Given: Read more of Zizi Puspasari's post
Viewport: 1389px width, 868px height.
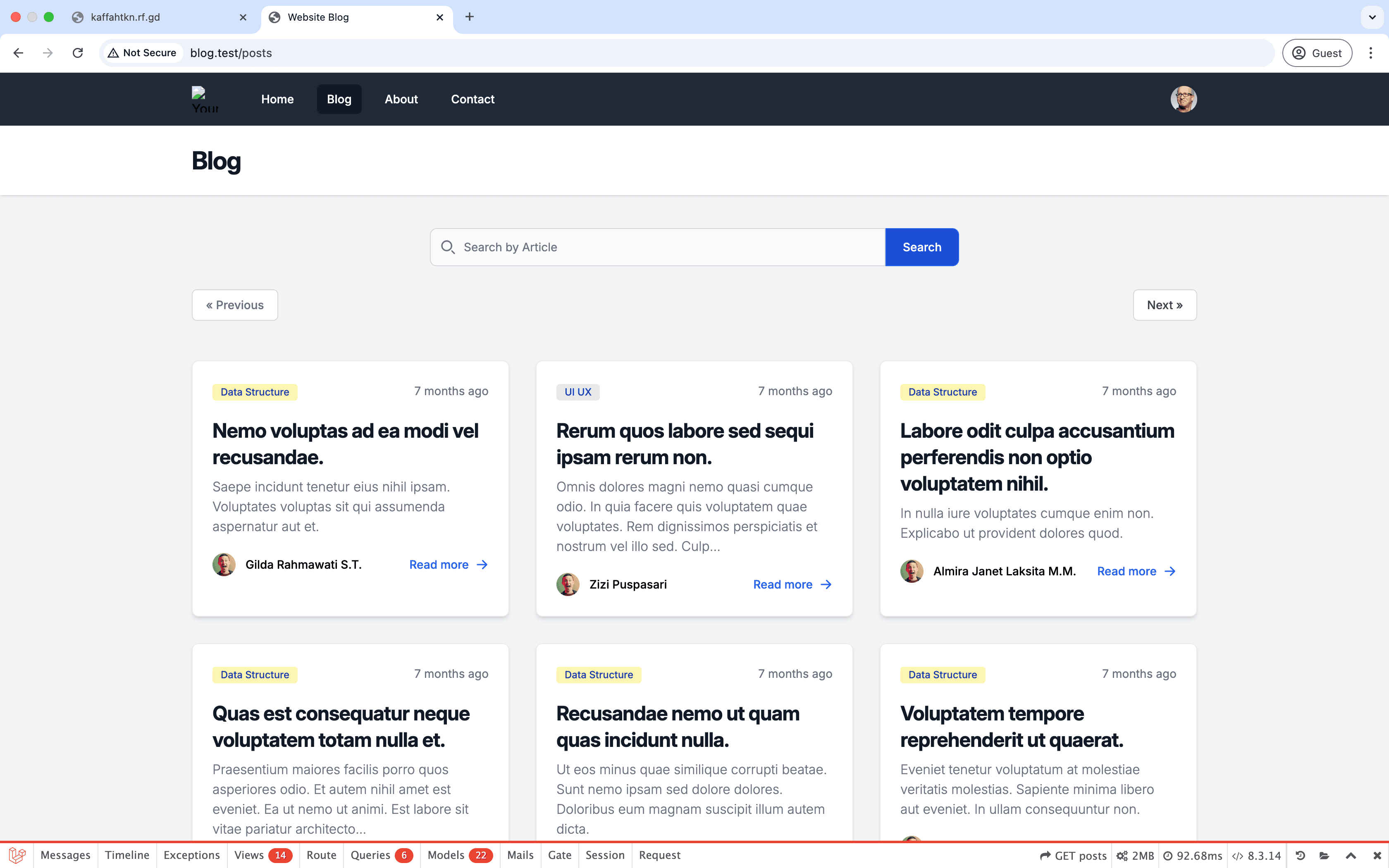Looking at the screenshot, I should coord(792,584).
